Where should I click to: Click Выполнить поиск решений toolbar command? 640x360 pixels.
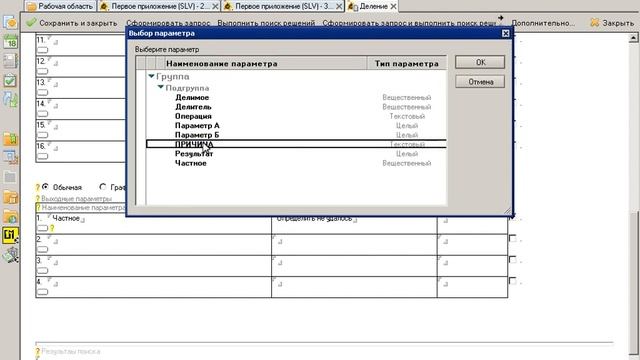pos(266,23)
